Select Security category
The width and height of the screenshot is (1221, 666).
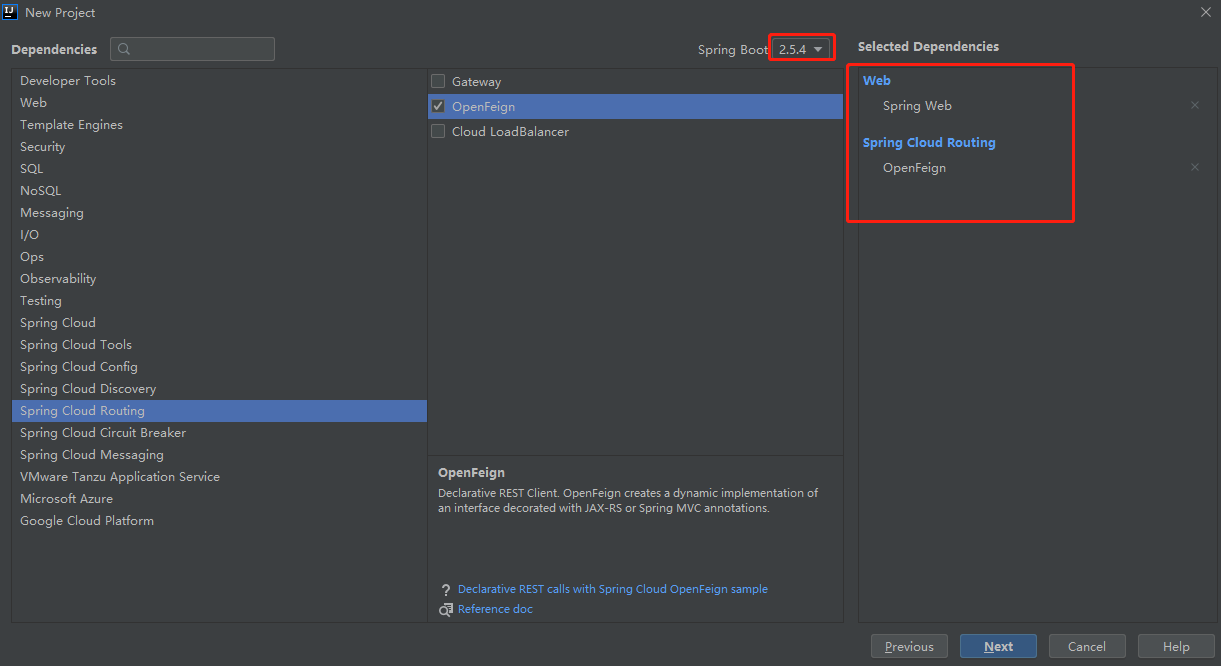pos(219,147)
